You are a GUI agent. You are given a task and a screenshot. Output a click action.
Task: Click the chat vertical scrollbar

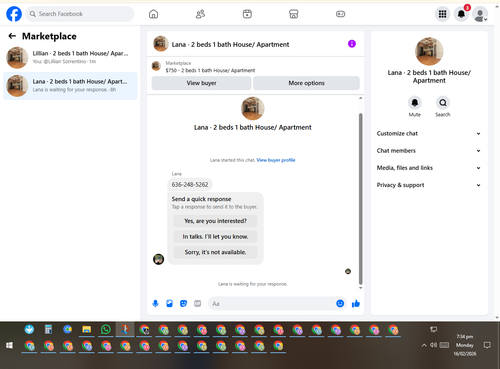point(360,198)
